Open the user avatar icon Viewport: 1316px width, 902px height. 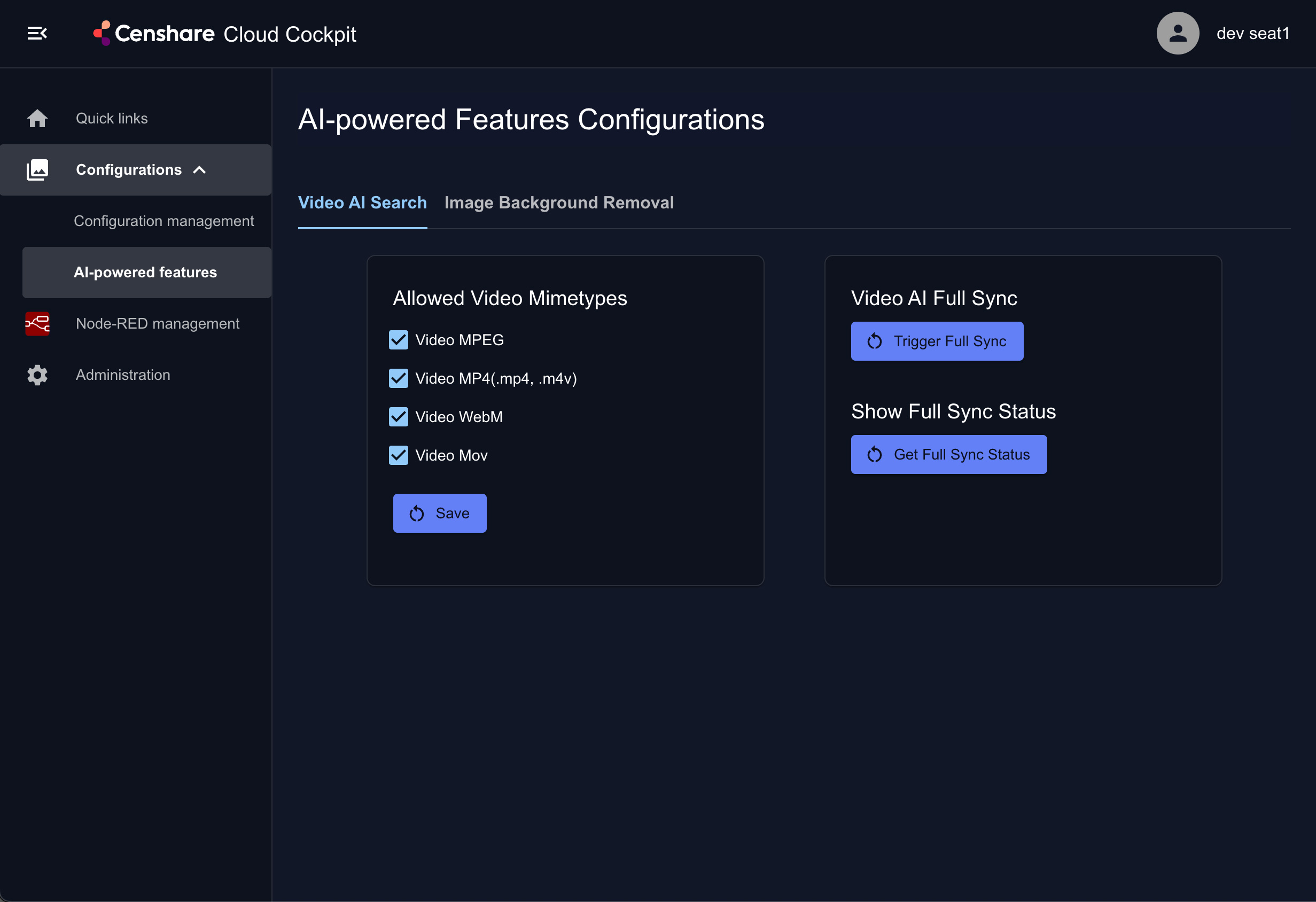1177,34
